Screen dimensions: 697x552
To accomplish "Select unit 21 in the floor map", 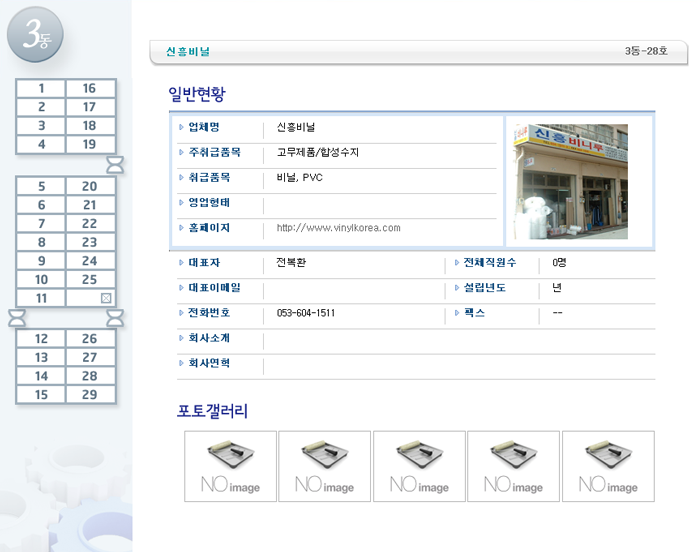I will [90, 205].
